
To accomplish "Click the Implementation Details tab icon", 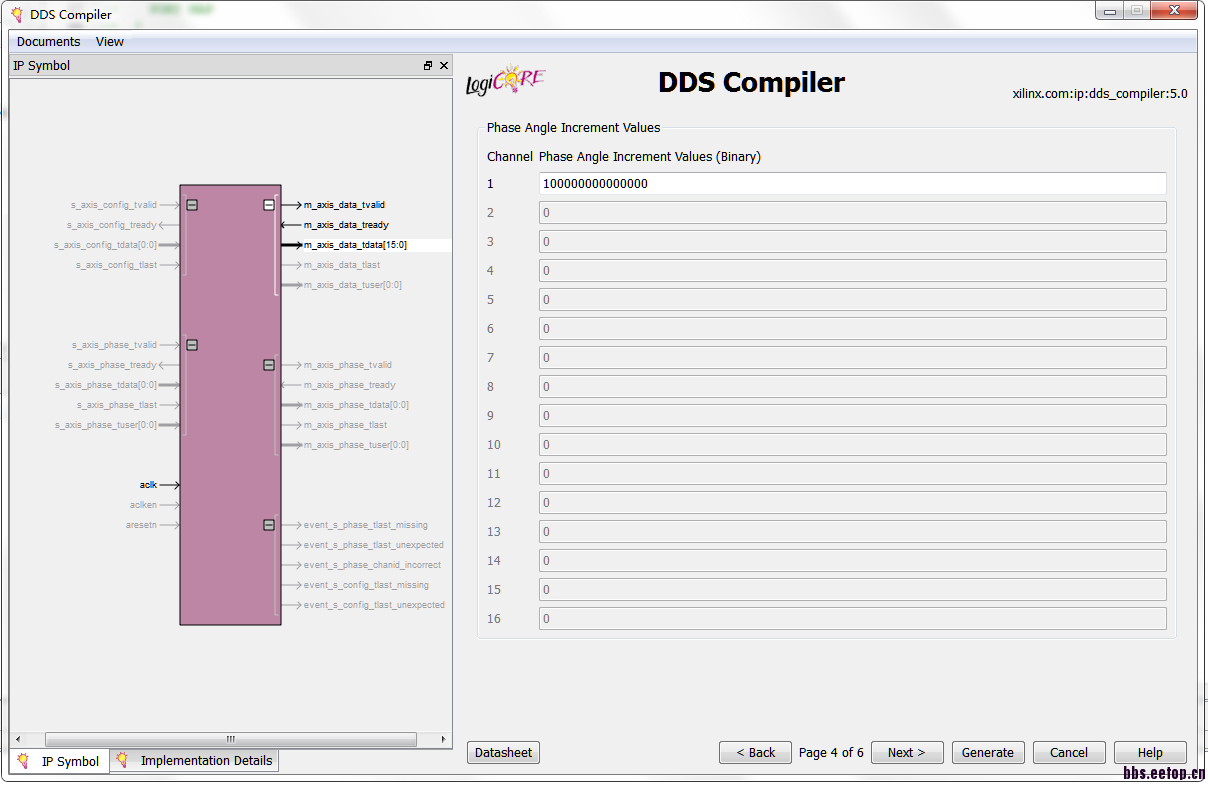I will click(122, 760).
